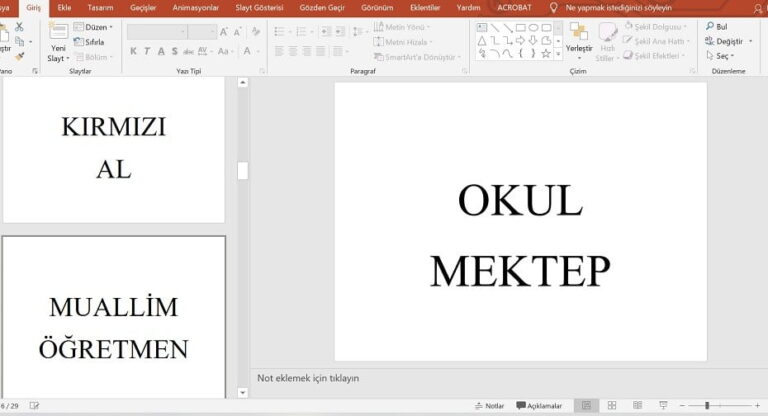Click the bullets list icon
The image size is (768, 416).
coord(280,32)
